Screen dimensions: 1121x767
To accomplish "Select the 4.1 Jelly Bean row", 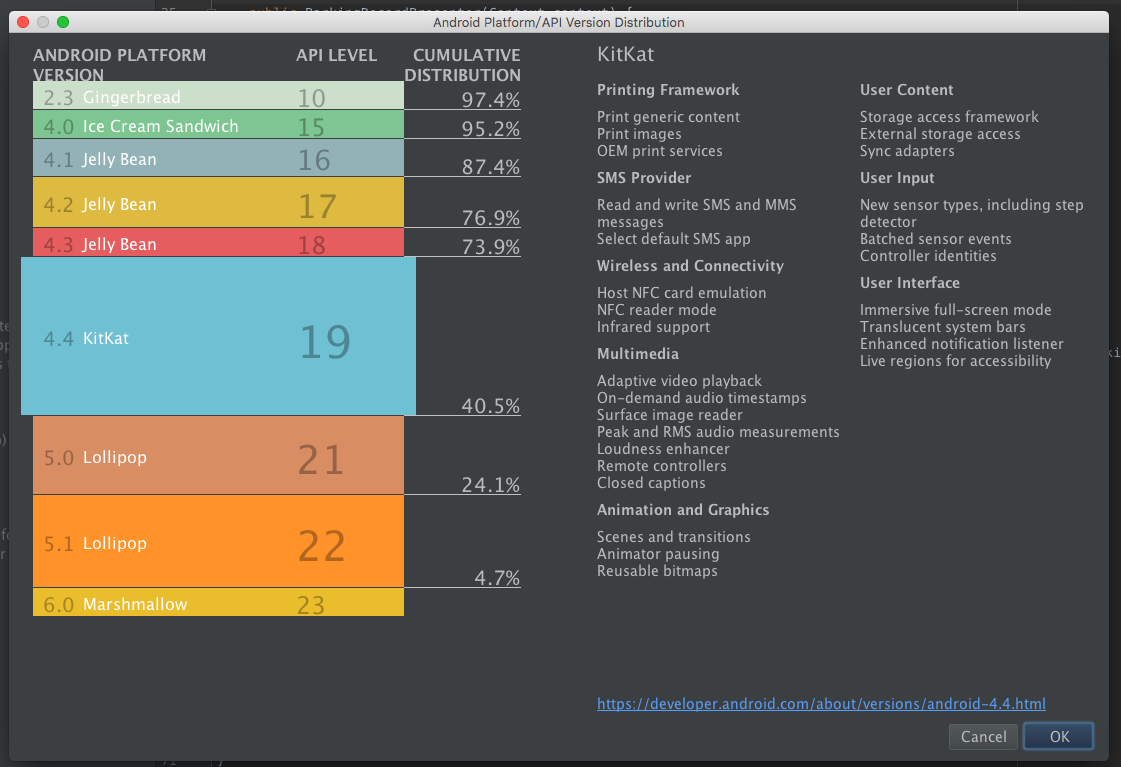I will click(x=218, y=157).
